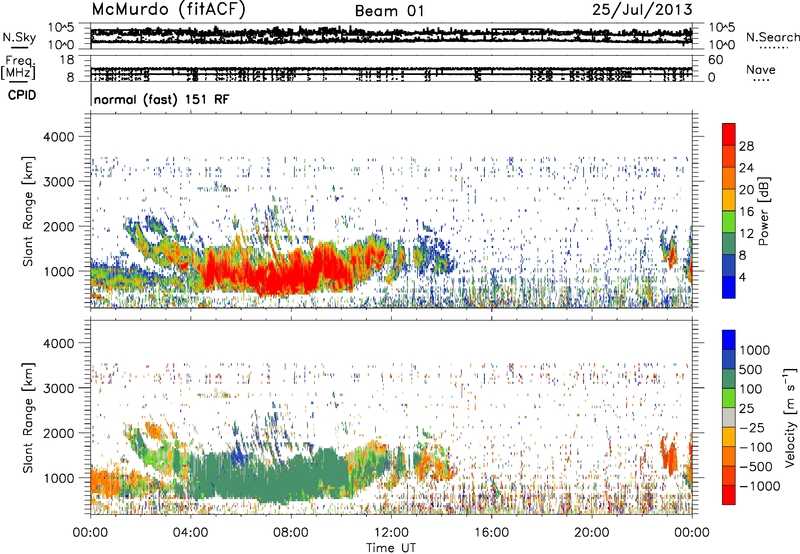Select Slant Range label of velocity panel
800x554 pixels.
pos(28,417)
